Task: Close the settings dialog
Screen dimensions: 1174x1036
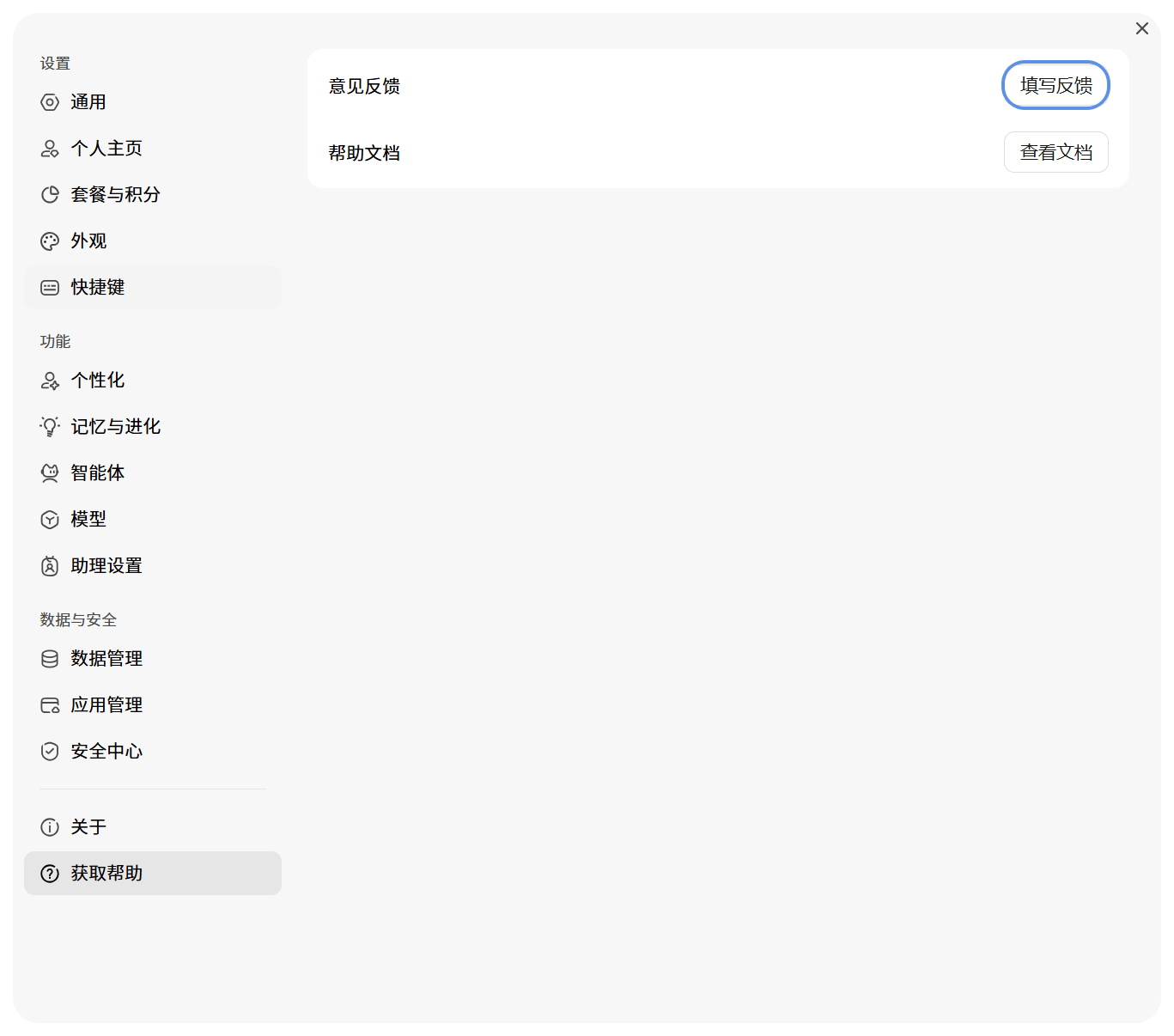Action: 1142,29
